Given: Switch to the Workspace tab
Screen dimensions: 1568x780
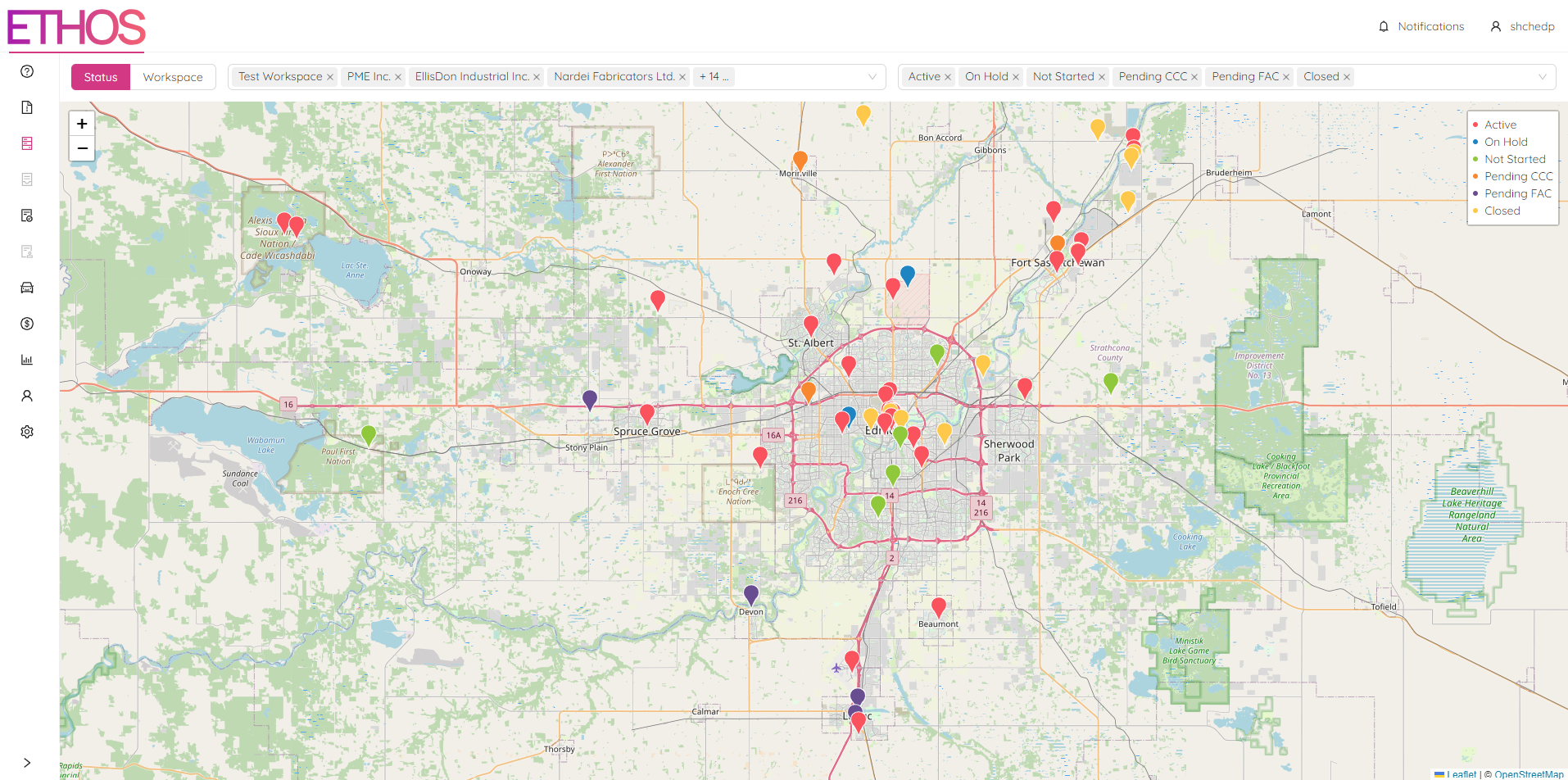Looking at the screenshot, I should pos(172,76).
